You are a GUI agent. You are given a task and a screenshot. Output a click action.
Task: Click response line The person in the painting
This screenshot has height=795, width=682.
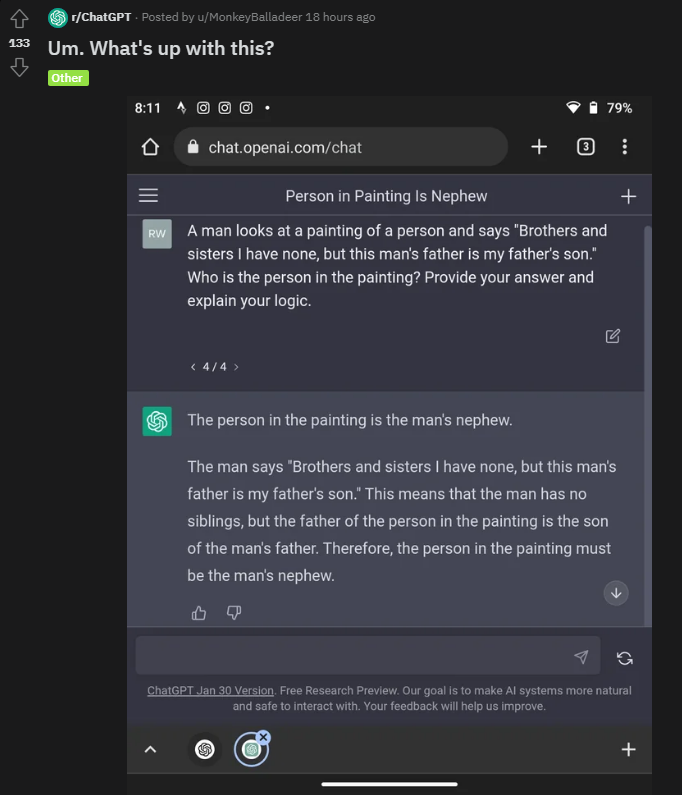[350, 420]
